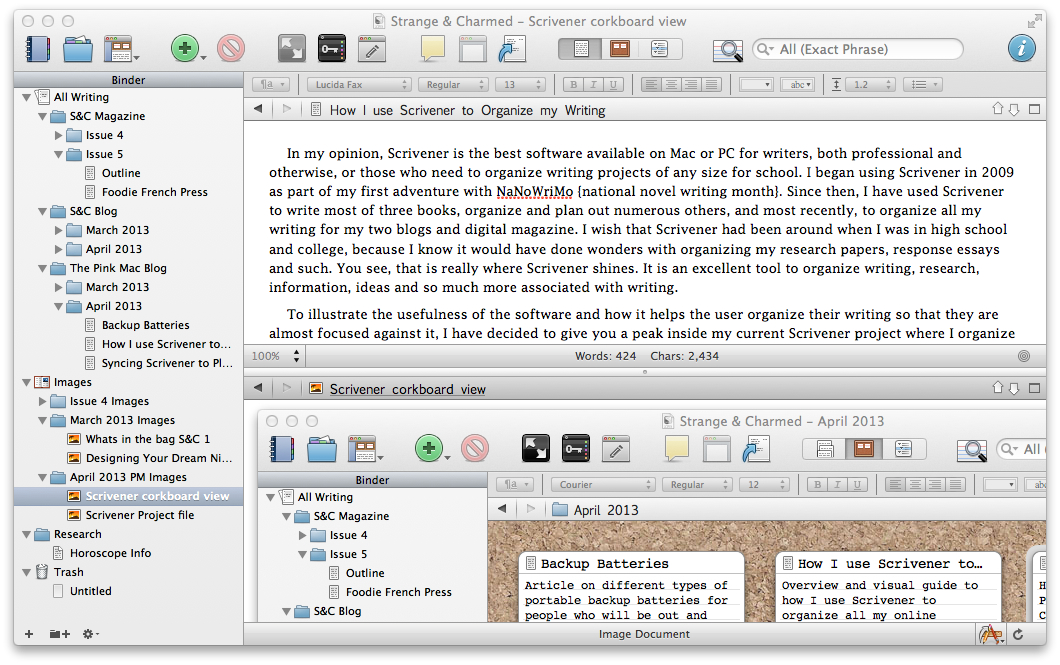Click the Wrap scrivenings window icon
The width and height of the screenshot is (1060, 665).
tap(472, 49)
